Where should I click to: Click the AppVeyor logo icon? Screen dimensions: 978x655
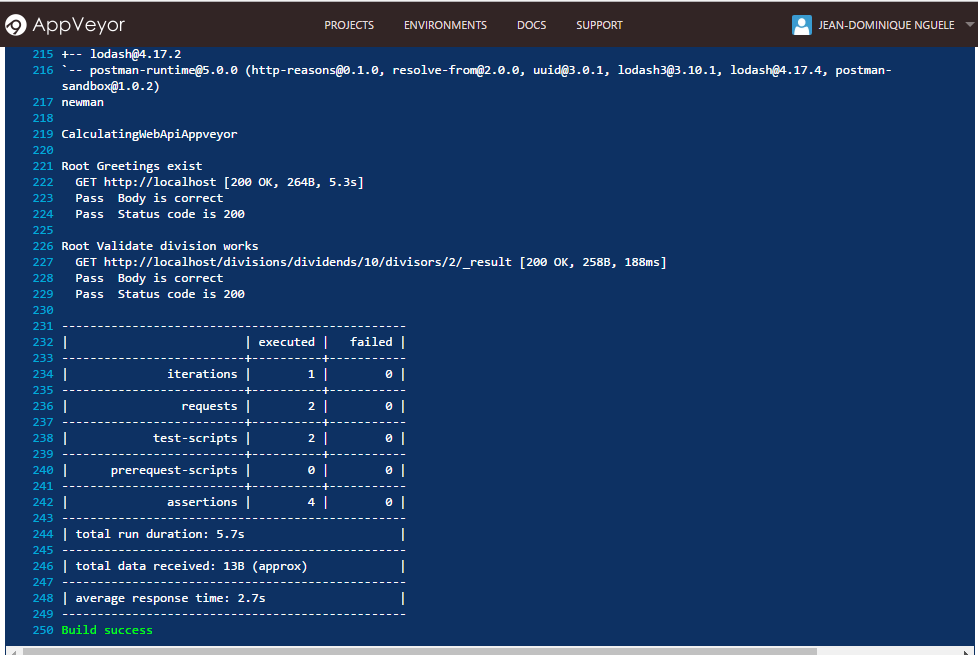coord(16,25)
